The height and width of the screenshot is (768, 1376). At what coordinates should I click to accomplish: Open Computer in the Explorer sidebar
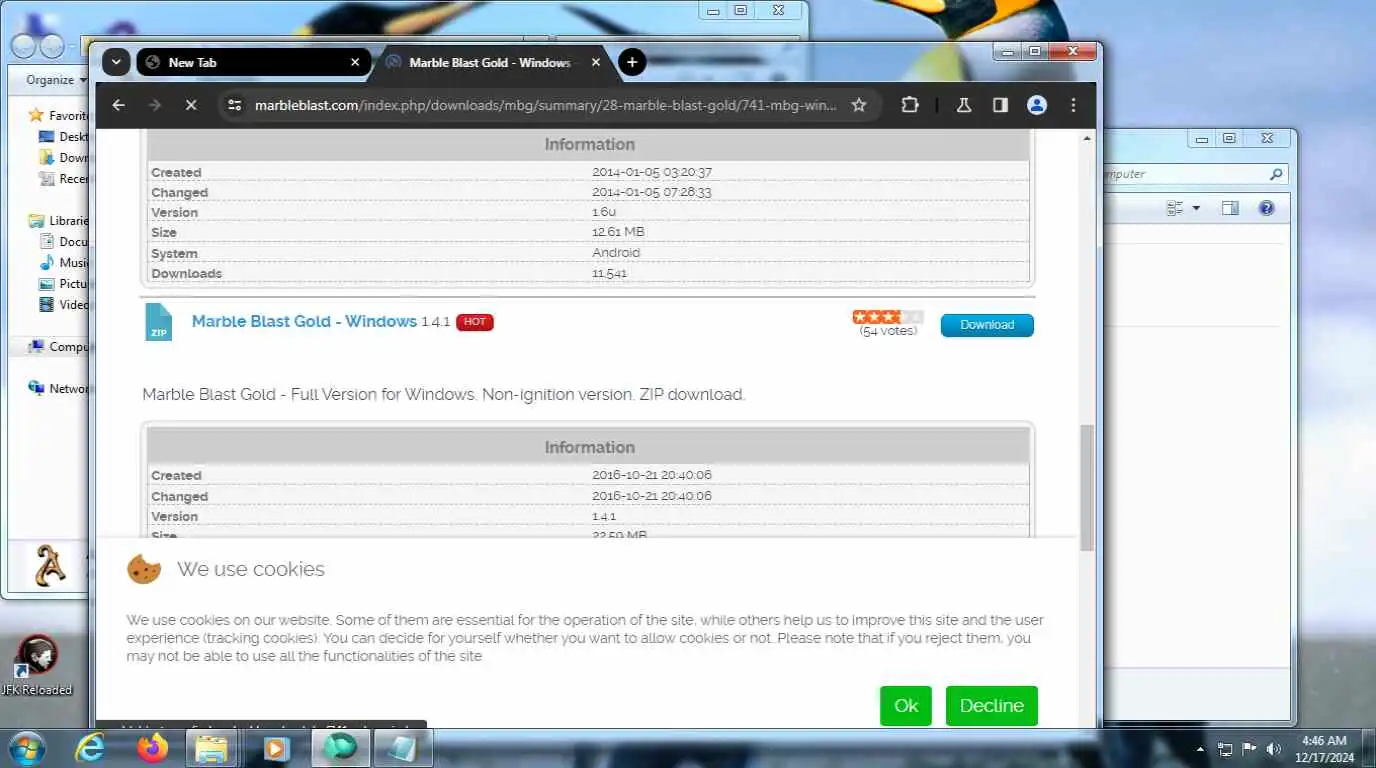point(60,347)
